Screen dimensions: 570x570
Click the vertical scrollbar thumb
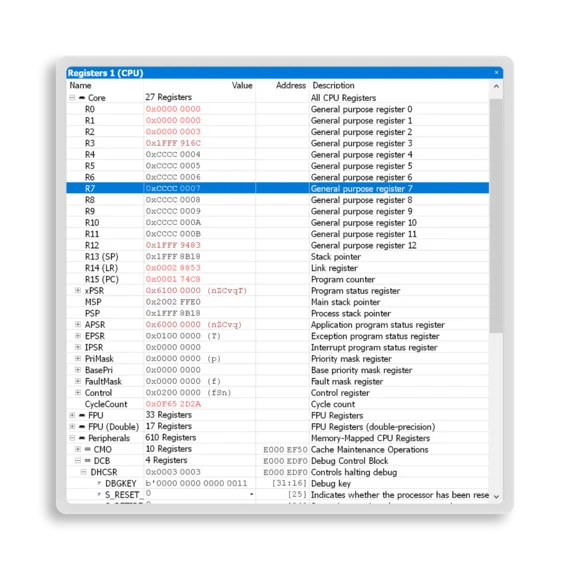pos(496,215)
